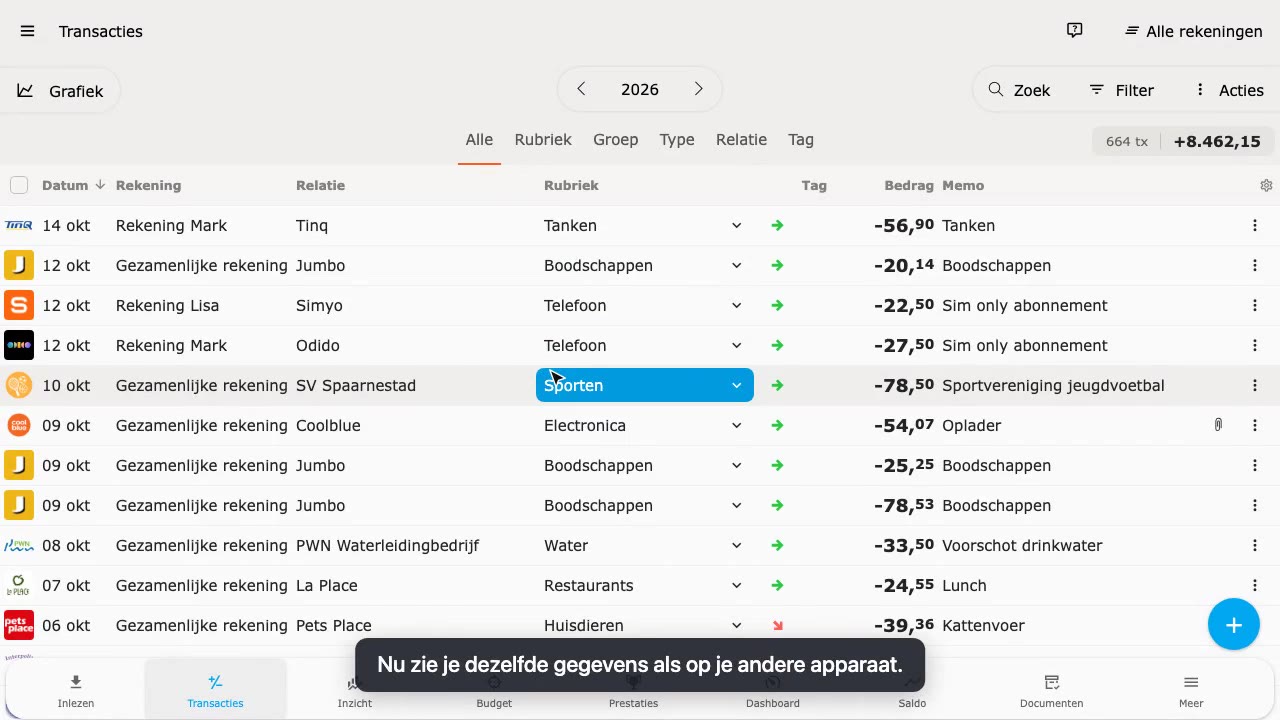Open the Zoek search
This screenshot has height=720, width=1280.
click(x=1020, y=90)
